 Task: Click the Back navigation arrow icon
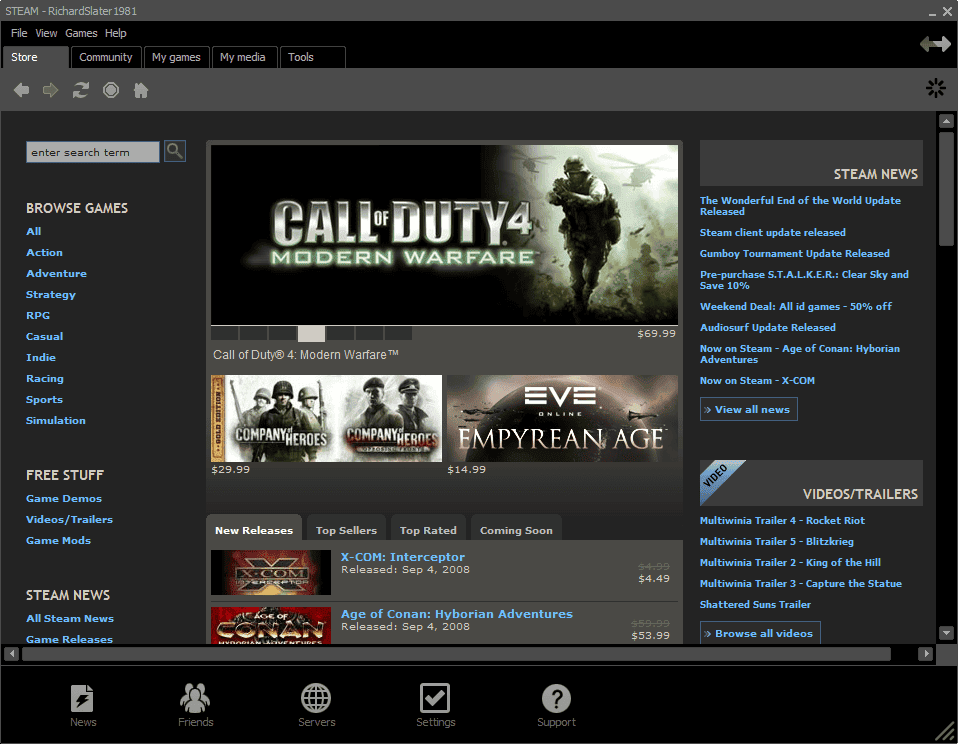(21, 90)
